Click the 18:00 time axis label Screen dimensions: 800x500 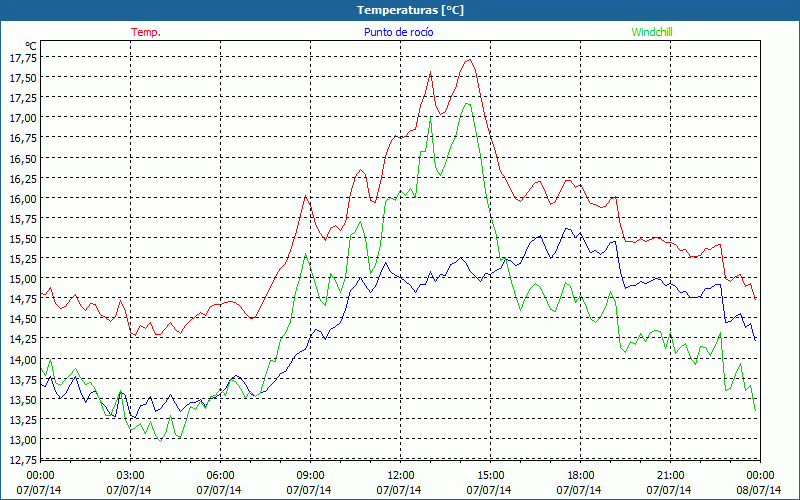coord(581,476)
